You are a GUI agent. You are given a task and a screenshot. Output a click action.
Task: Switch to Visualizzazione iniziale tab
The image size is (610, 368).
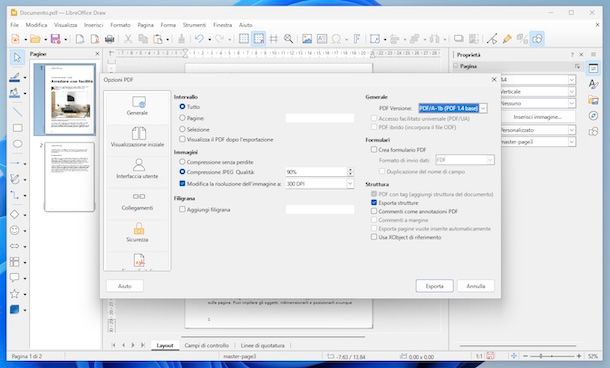(137, 137)
